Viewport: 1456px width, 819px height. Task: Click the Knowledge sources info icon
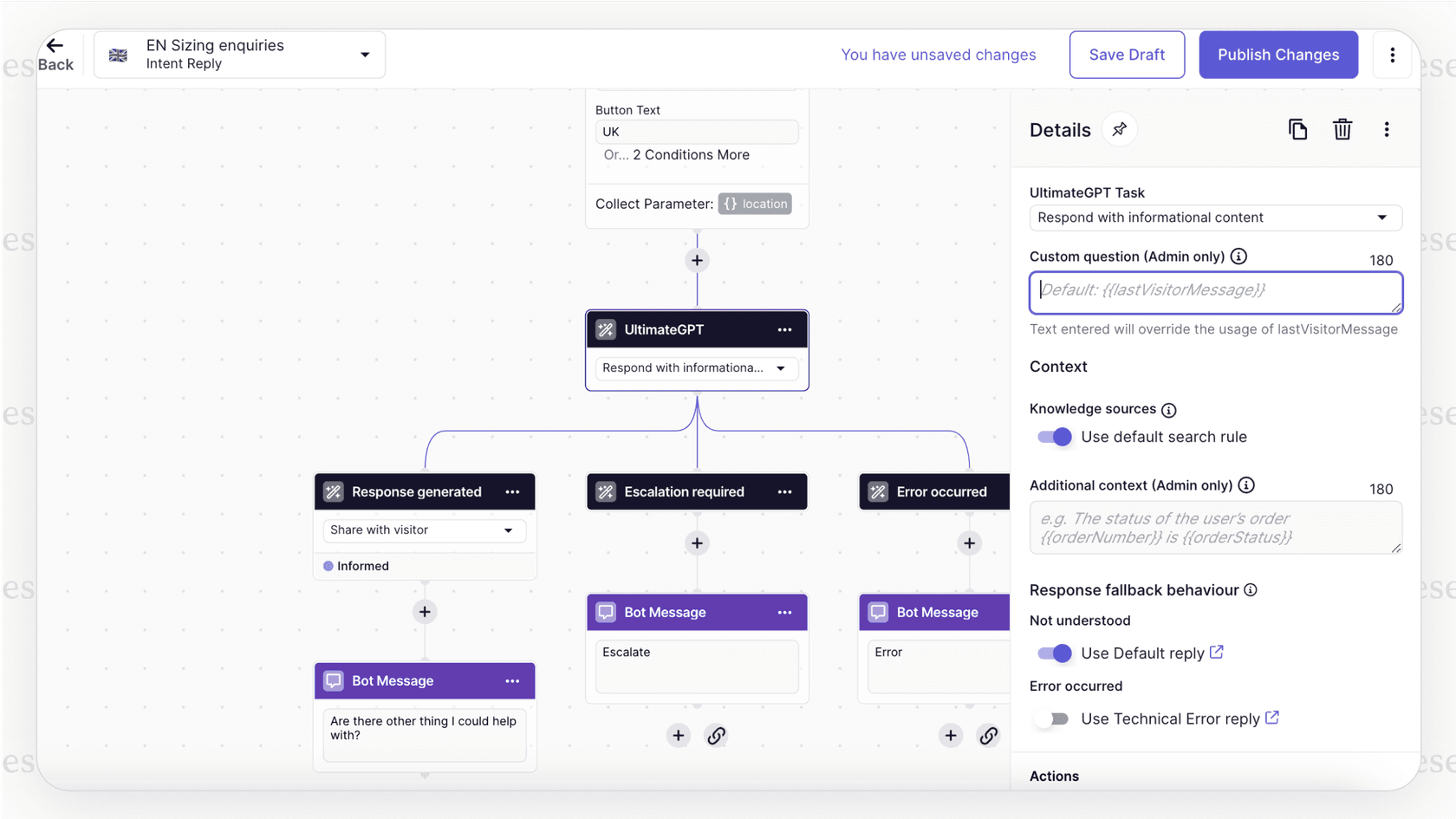(x=1169, y=409)
